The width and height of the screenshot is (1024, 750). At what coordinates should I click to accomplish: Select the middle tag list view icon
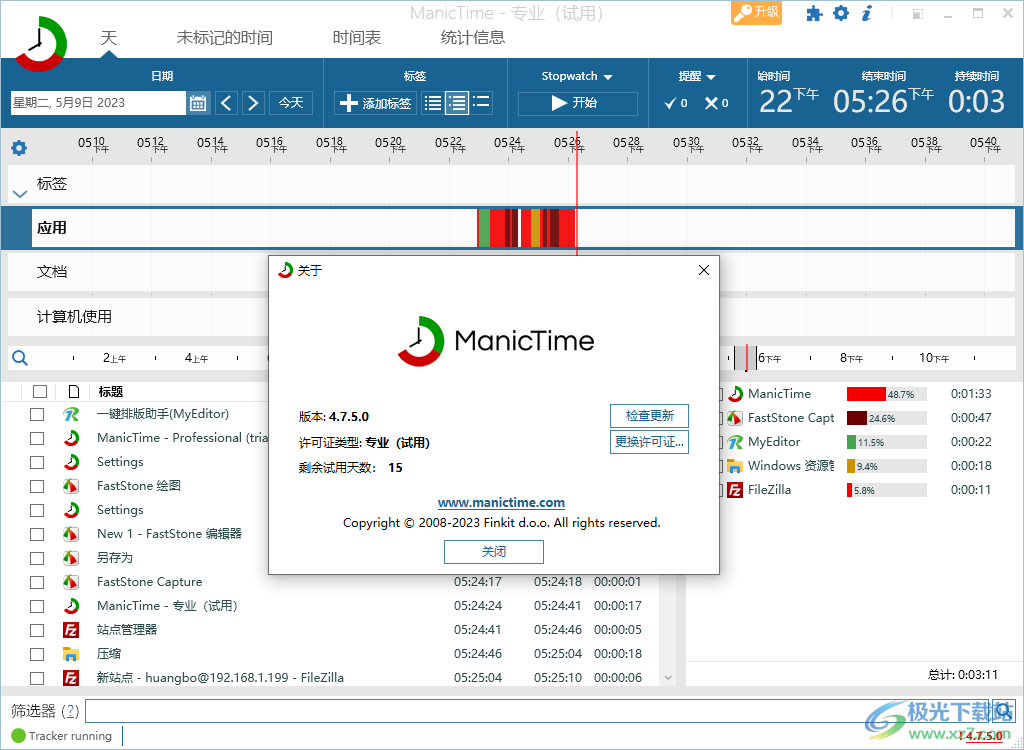(456, 102)
